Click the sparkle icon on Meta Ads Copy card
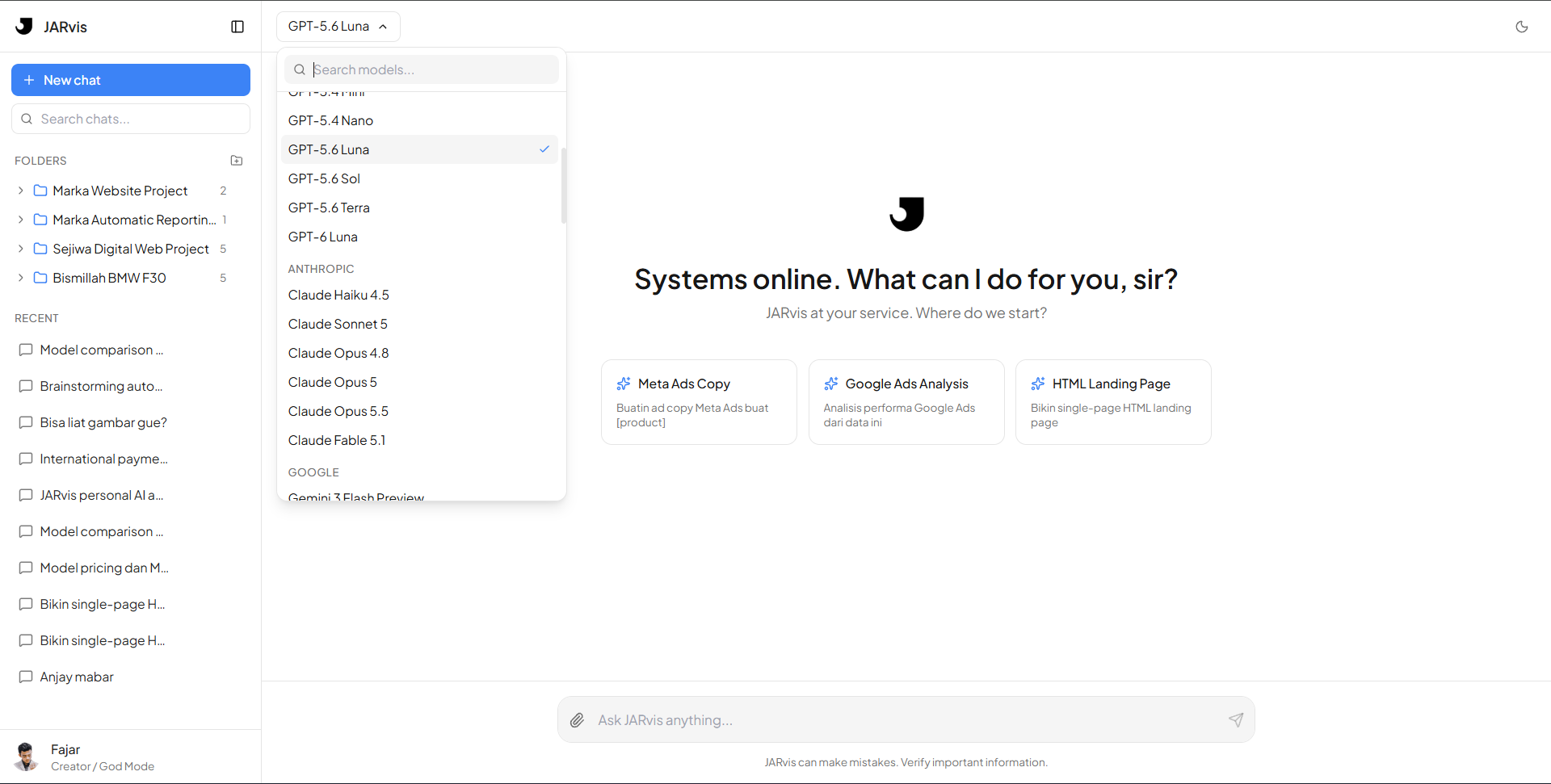Image resolution: width=1551 pixels, height=784 pixels. pos(624,384)
